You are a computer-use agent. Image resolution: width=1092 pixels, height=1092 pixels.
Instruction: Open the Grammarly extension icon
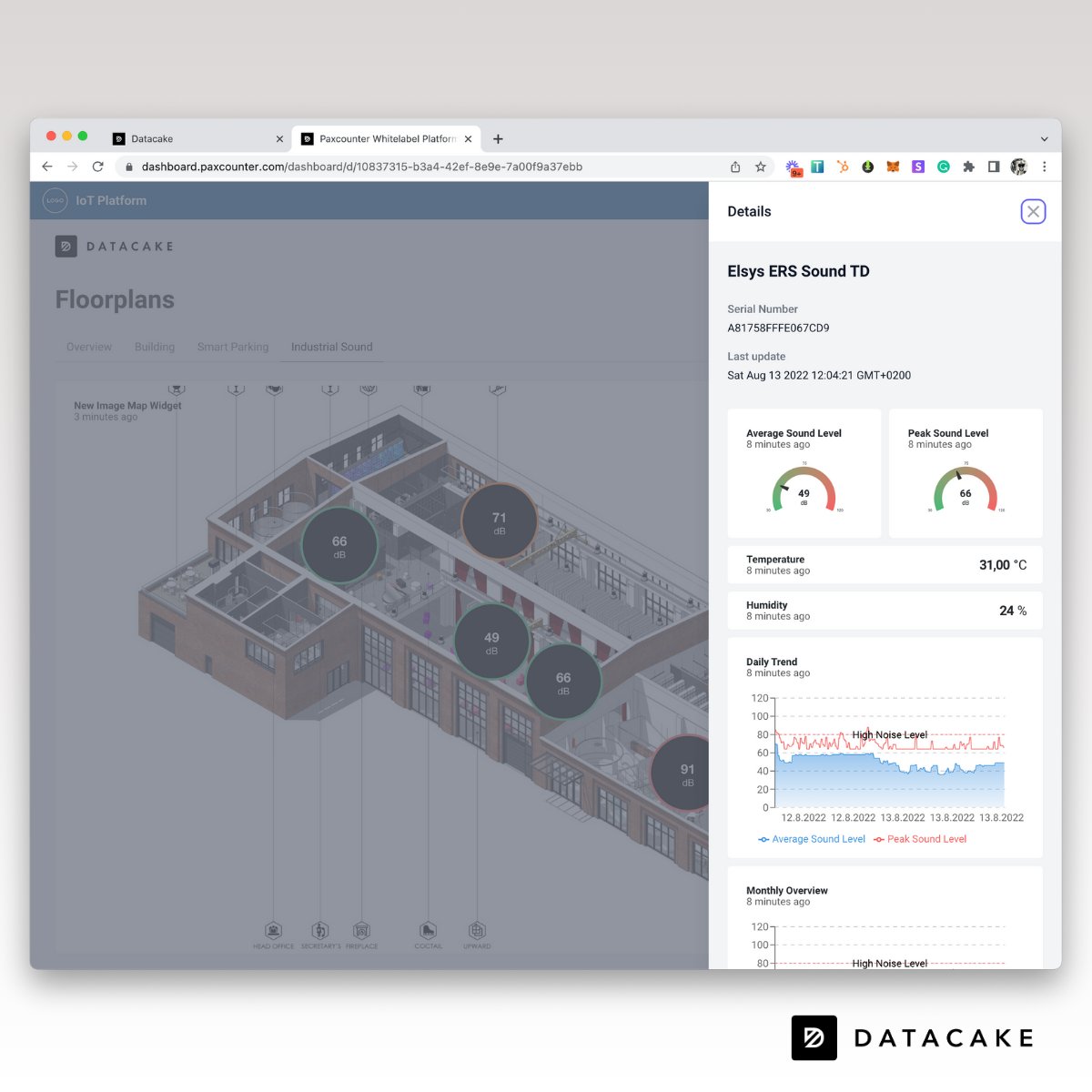[x=944, y=167]
